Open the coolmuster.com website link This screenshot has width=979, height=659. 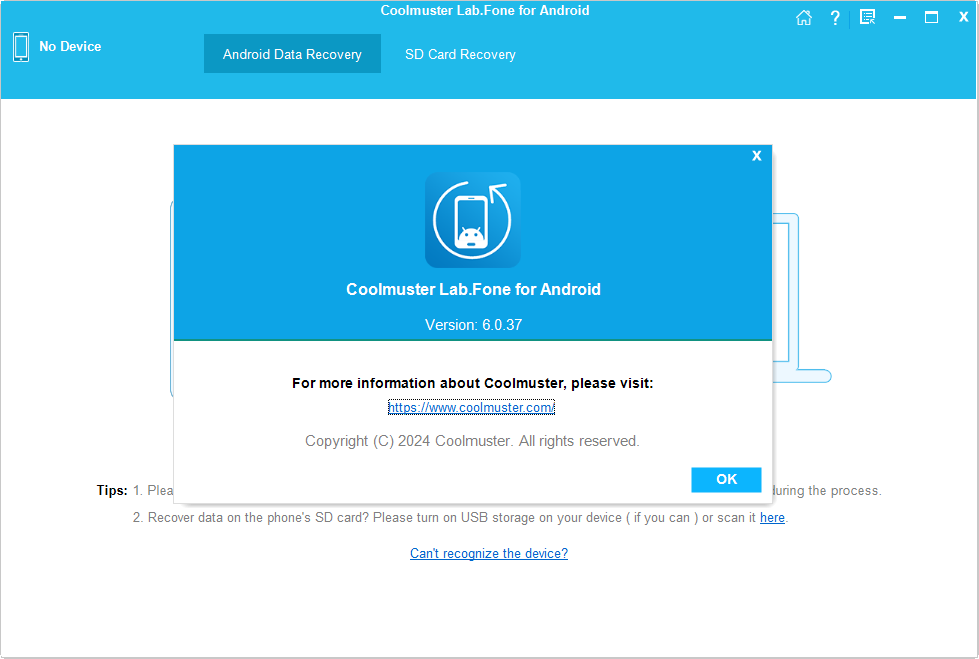tap(471, 407)
